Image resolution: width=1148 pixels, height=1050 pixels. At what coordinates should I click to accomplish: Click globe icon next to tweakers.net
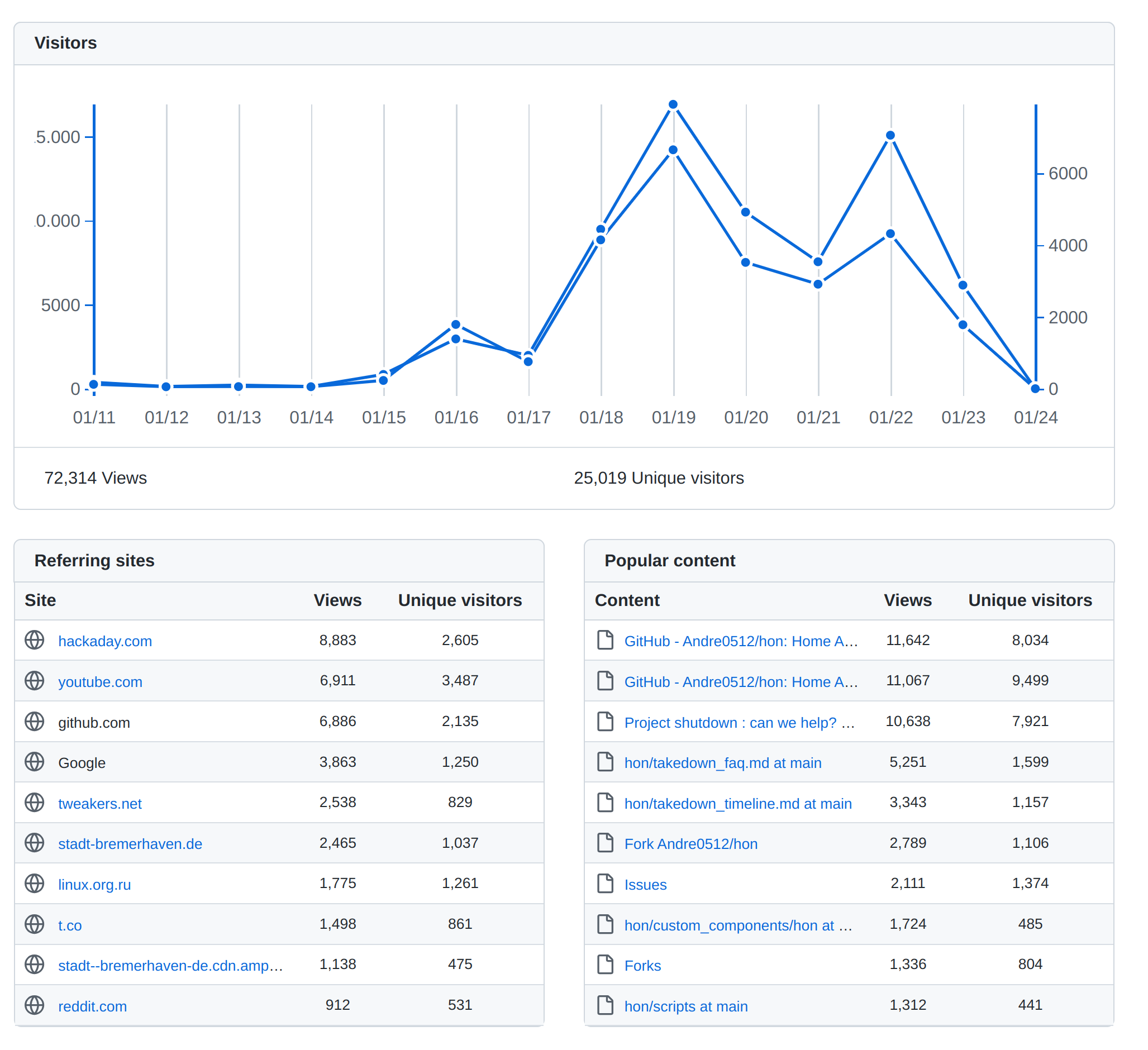pyautogui.click(x=34, y=803)
